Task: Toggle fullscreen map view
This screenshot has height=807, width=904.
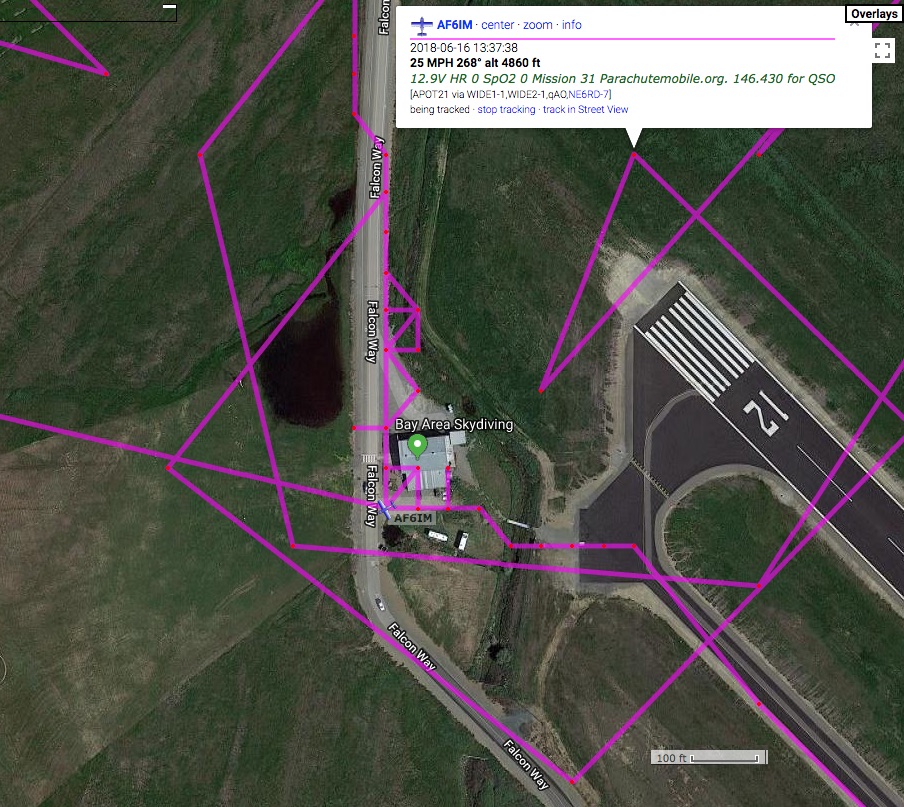Action: point(883,50)
